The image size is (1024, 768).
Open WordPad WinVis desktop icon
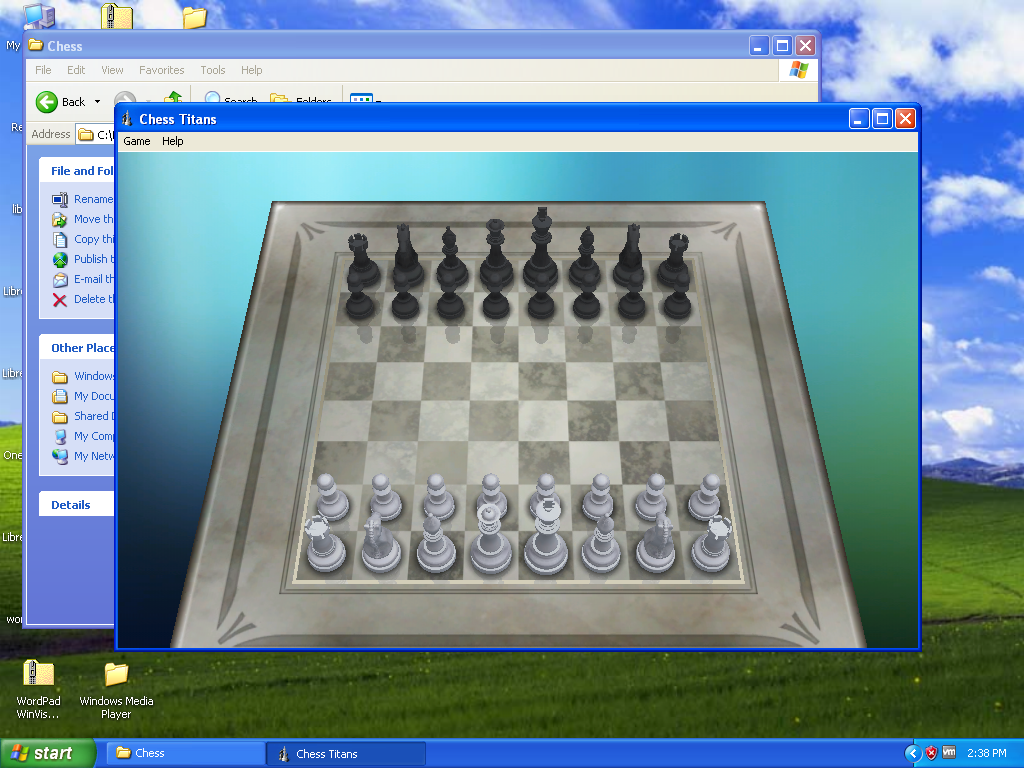click(x=38, y=689)
